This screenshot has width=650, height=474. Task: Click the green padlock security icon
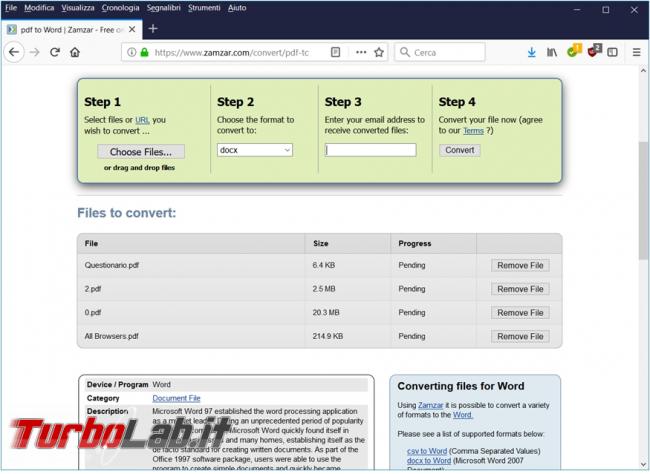(144, 52)
